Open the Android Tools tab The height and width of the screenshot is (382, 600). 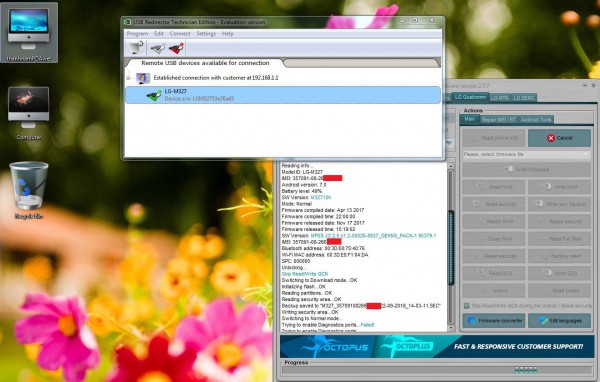(x=536, y=120)
